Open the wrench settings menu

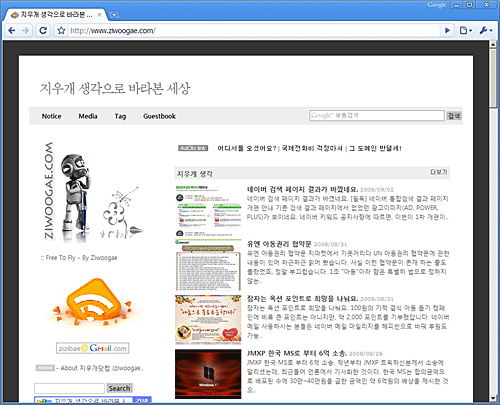tap(486, 31)
